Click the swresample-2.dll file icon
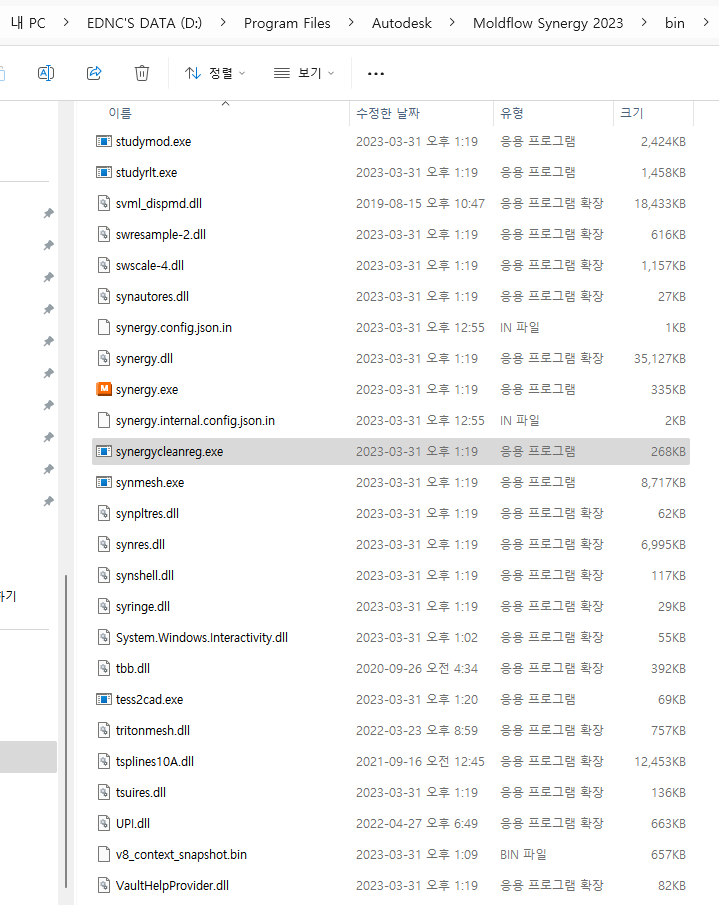 tap(103, 234)
